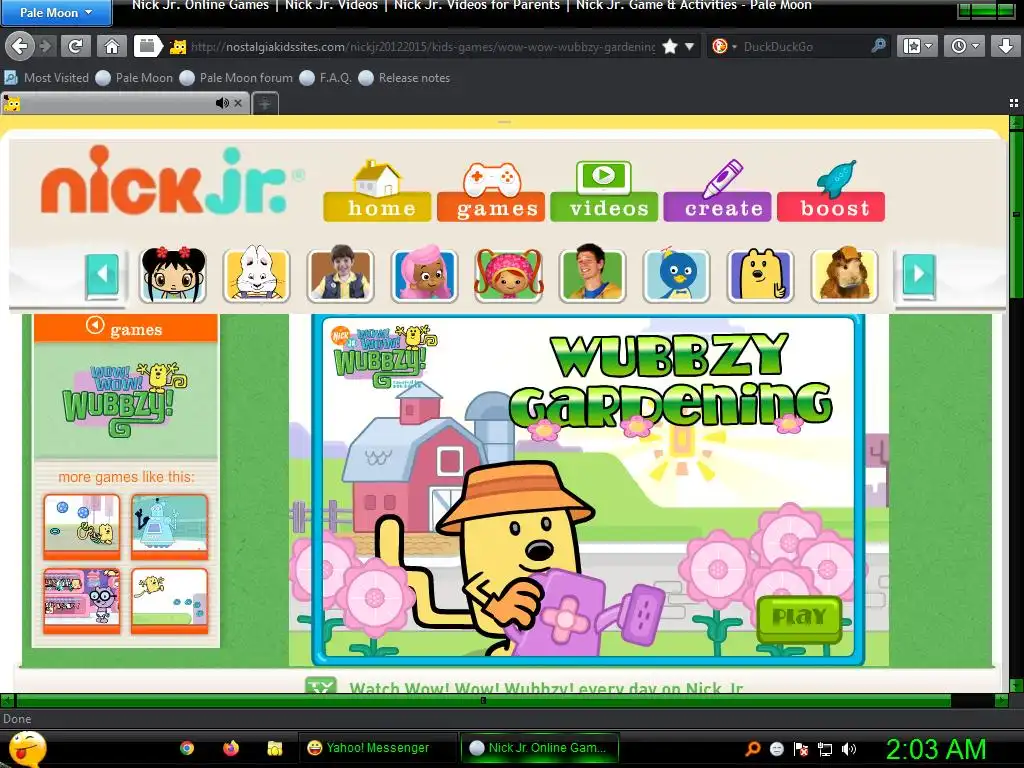Viewport: 1024px width, 768px height.
Task: Go back to the previous page
Action: [x=20, y=46]
